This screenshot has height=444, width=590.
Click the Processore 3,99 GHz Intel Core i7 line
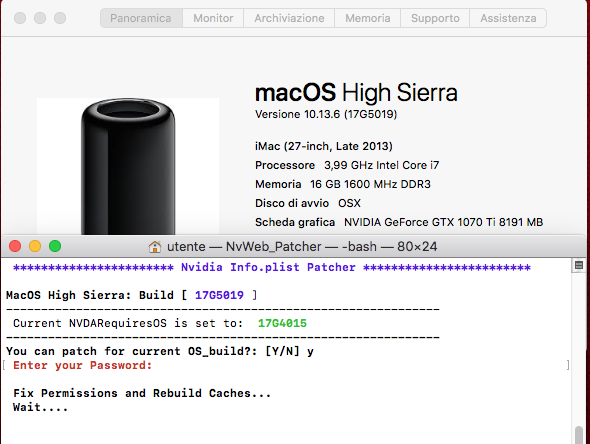pos(347,165)
